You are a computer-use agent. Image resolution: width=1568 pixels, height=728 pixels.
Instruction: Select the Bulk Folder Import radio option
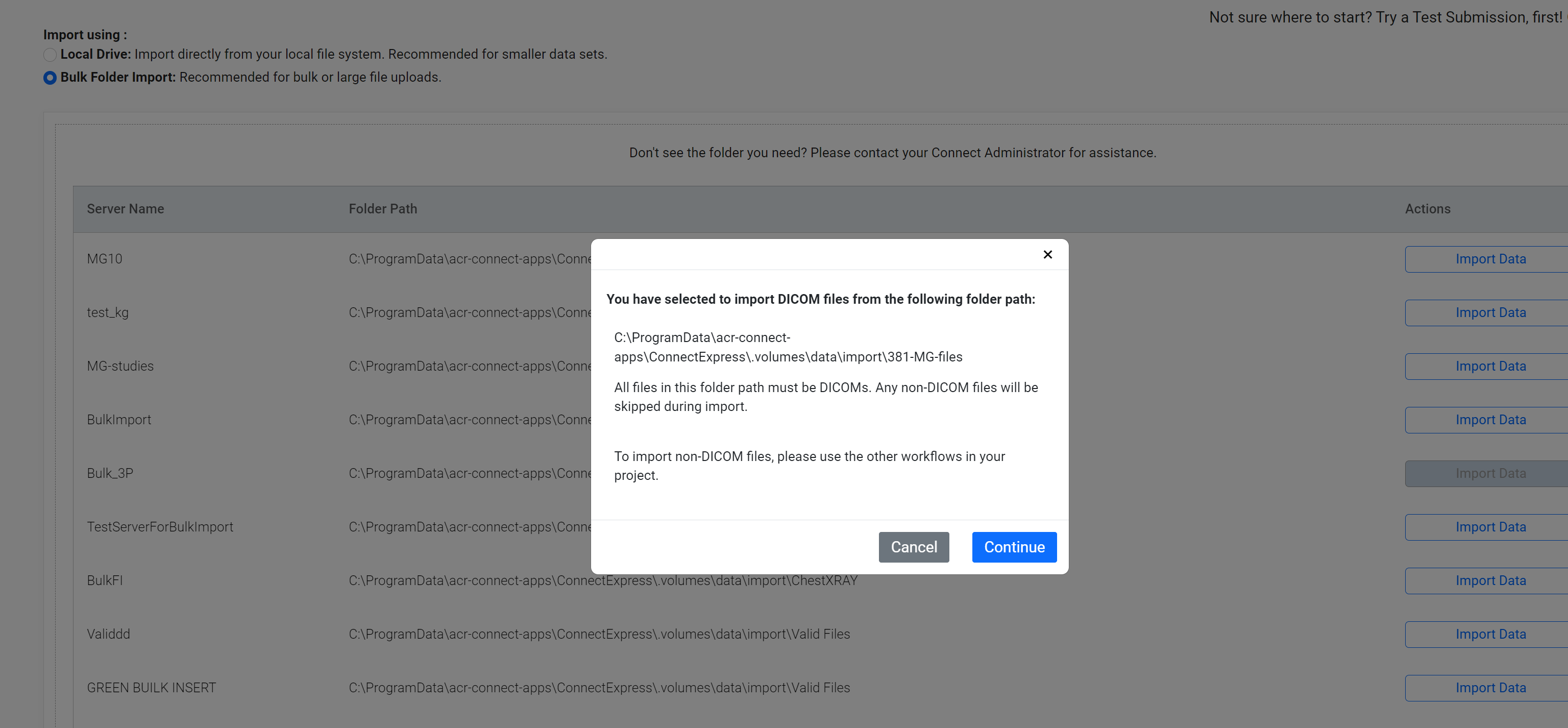point(50,78)
